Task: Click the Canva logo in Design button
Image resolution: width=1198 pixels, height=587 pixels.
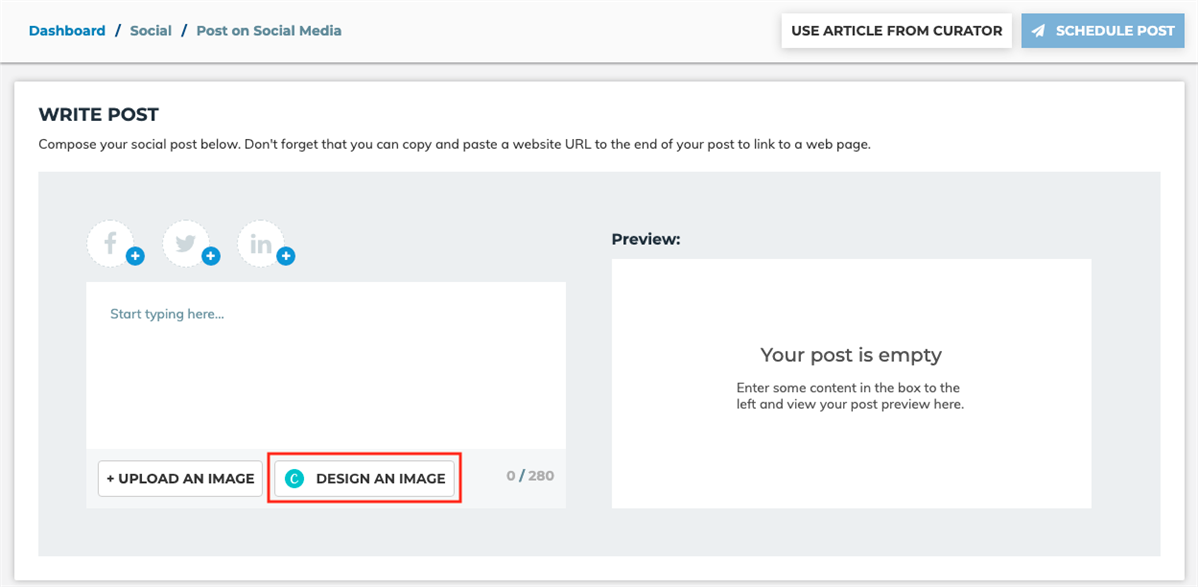Action: [294, 479]
